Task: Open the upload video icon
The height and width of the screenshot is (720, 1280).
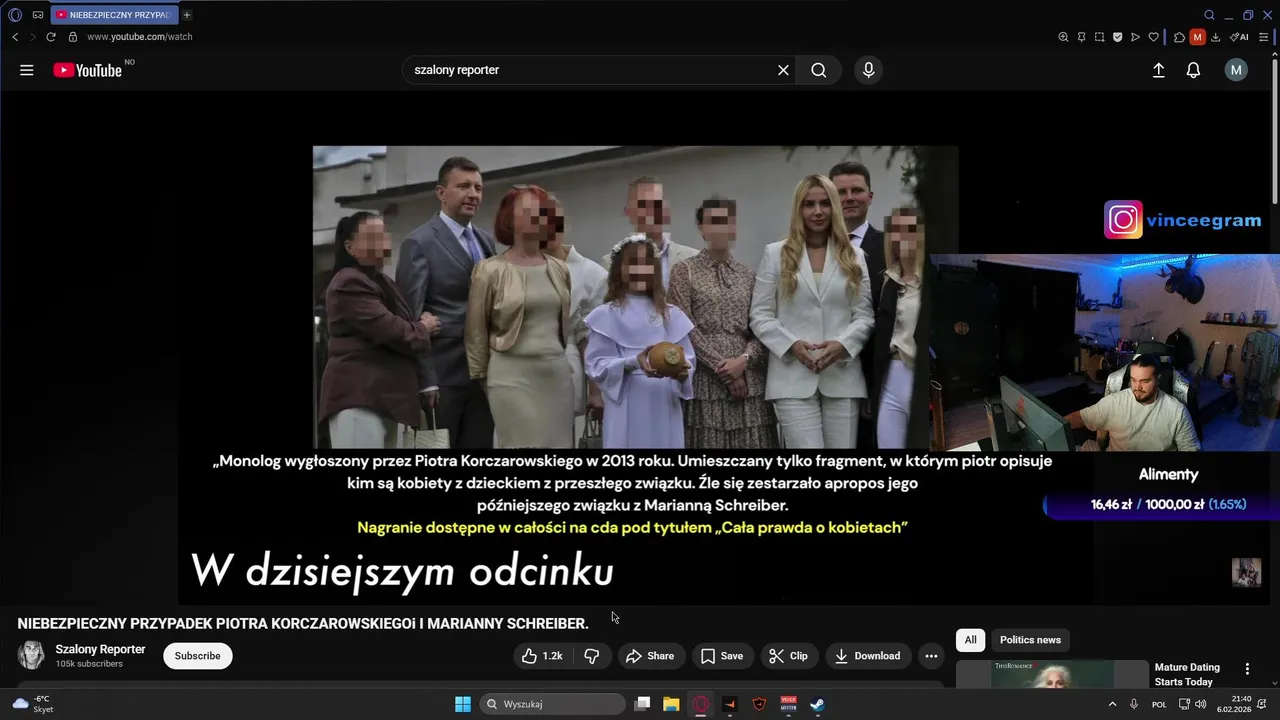Action: pyautogui.click(x=1158, y=70)
